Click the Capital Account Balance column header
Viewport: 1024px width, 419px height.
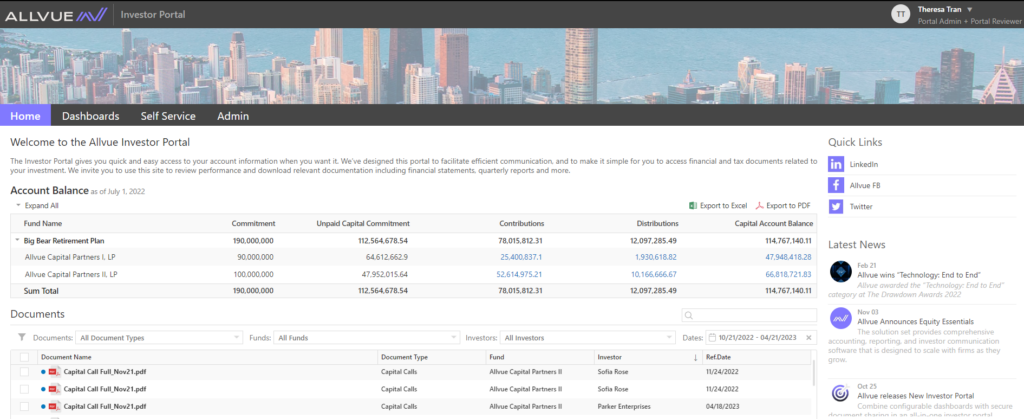click(773, 223)
